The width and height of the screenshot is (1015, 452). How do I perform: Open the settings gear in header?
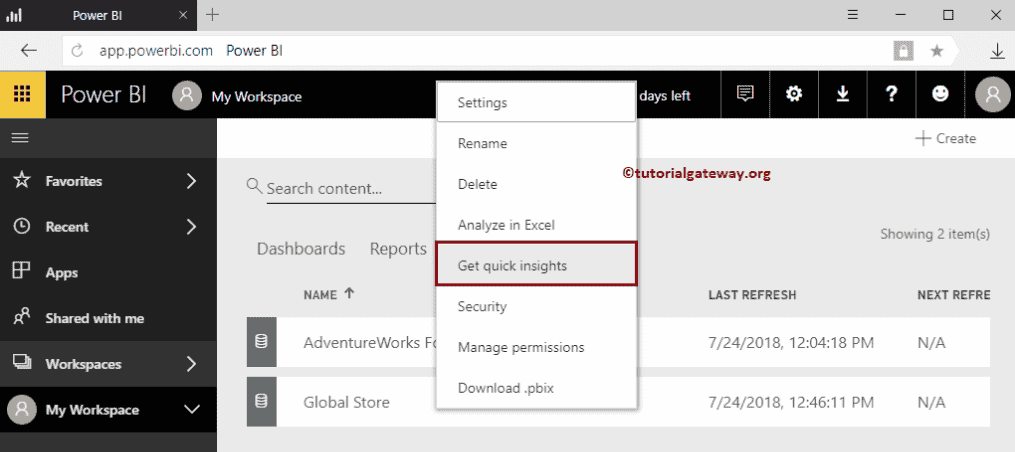pos(794,95)
